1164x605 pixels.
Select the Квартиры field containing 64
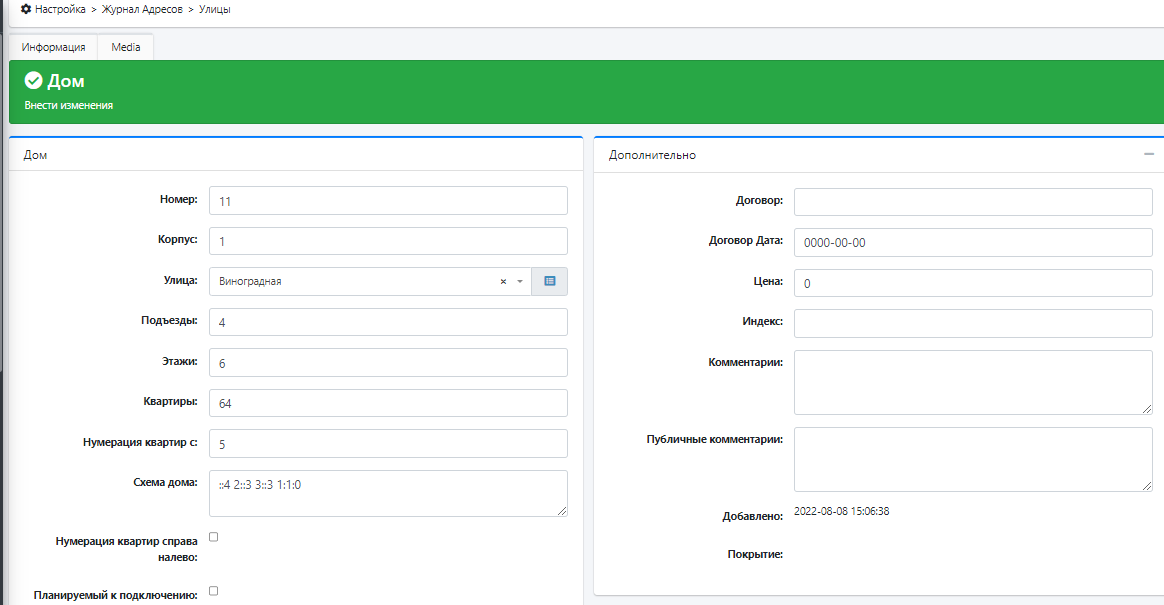(388, 403)
